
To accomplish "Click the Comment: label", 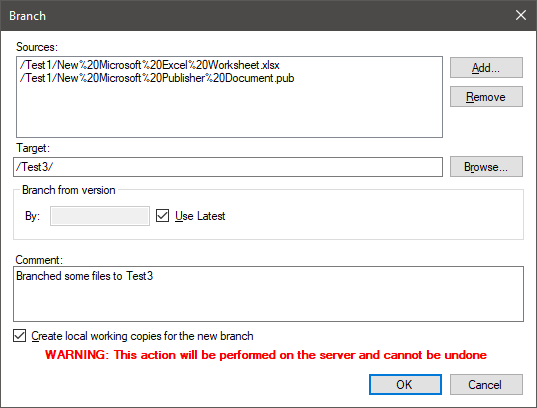I will coord(39,260).
